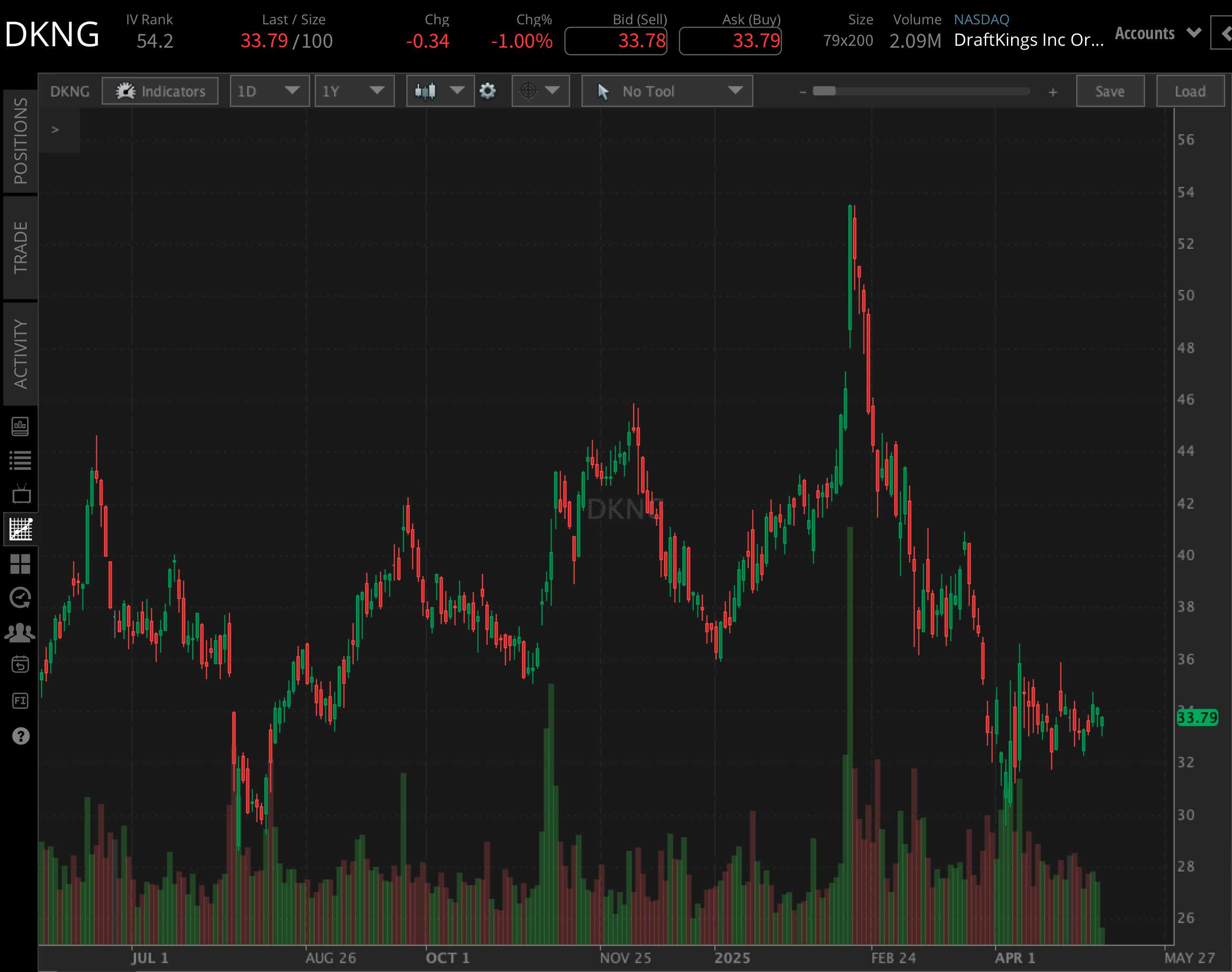This screenshot has width=1232, height=972.
Task: Select the active chart grid icon
Action: (x=21, y=528)
